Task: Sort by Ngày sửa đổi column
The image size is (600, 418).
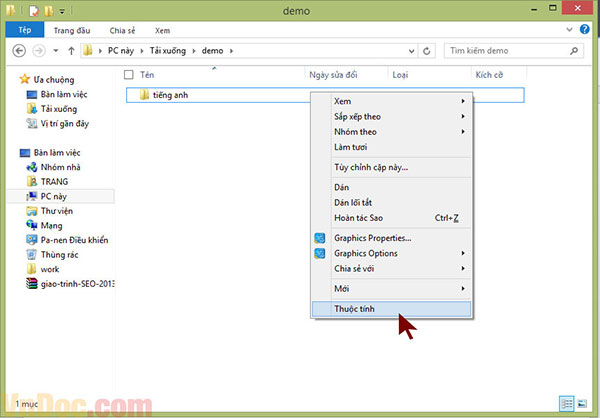Action: pos(333,75)
